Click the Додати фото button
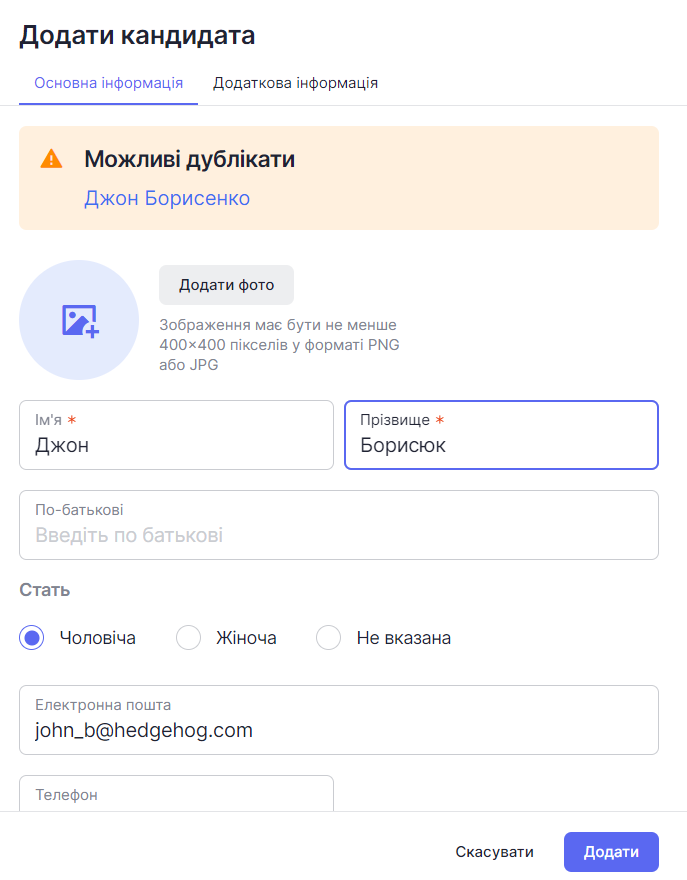687x880 pixels. click(226, 285)
